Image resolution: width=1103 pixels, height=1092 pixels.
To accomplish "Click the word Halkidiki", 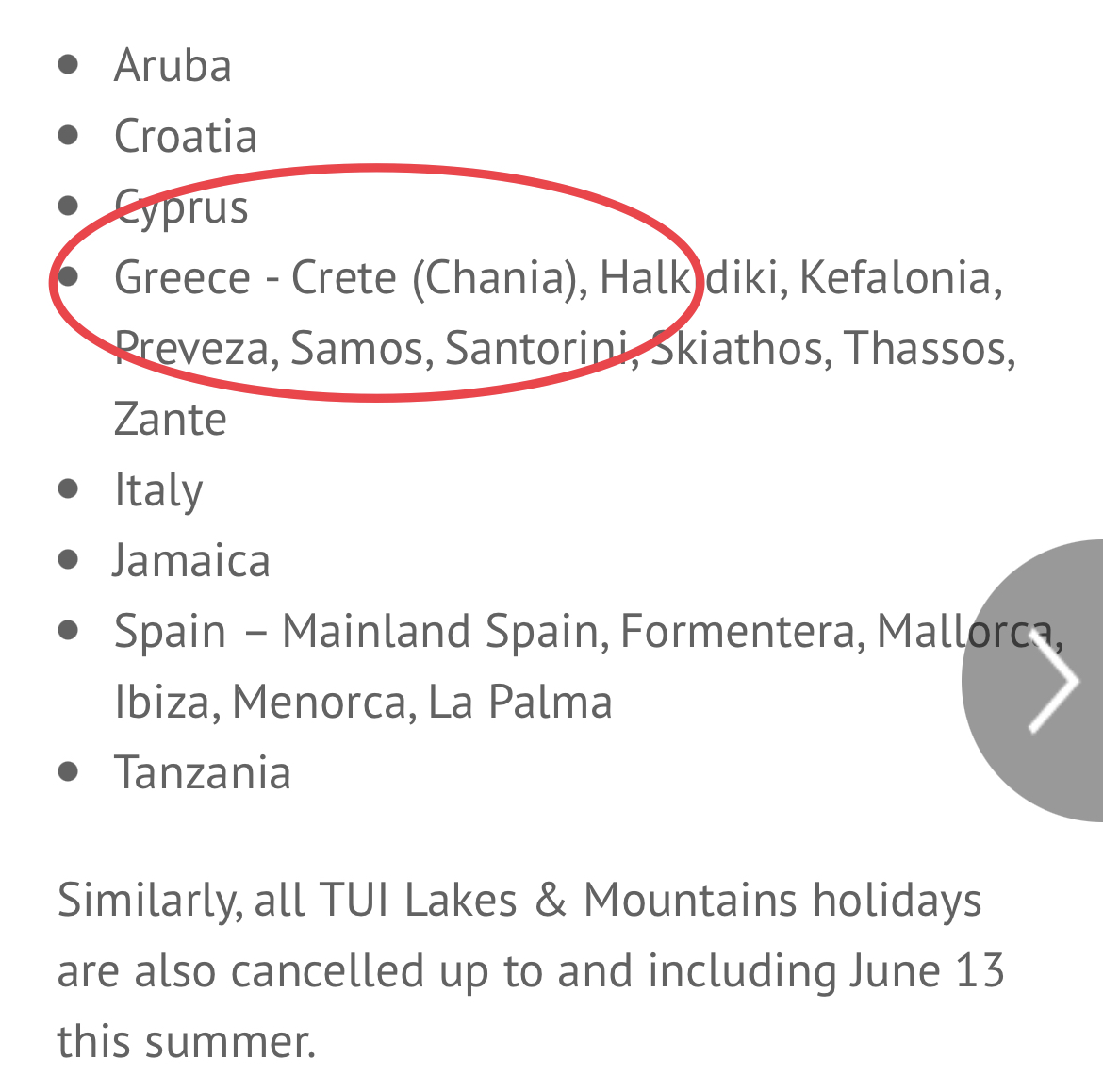I will 689,277.
